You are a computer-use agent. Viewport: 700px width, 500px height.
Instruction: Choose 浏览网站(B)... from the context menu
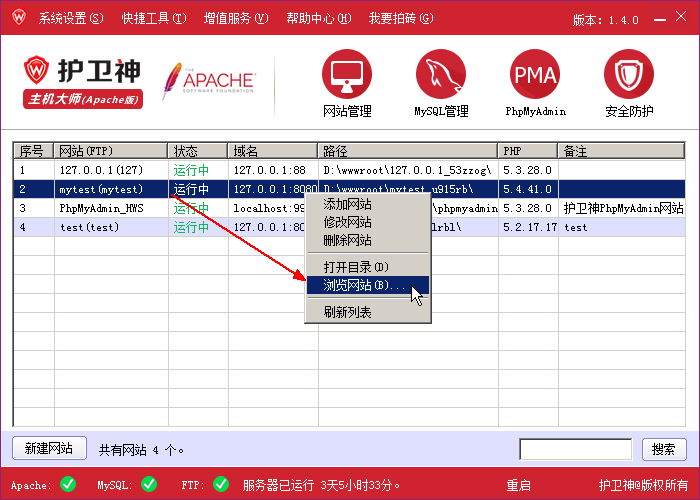click(x=367, y=285)
